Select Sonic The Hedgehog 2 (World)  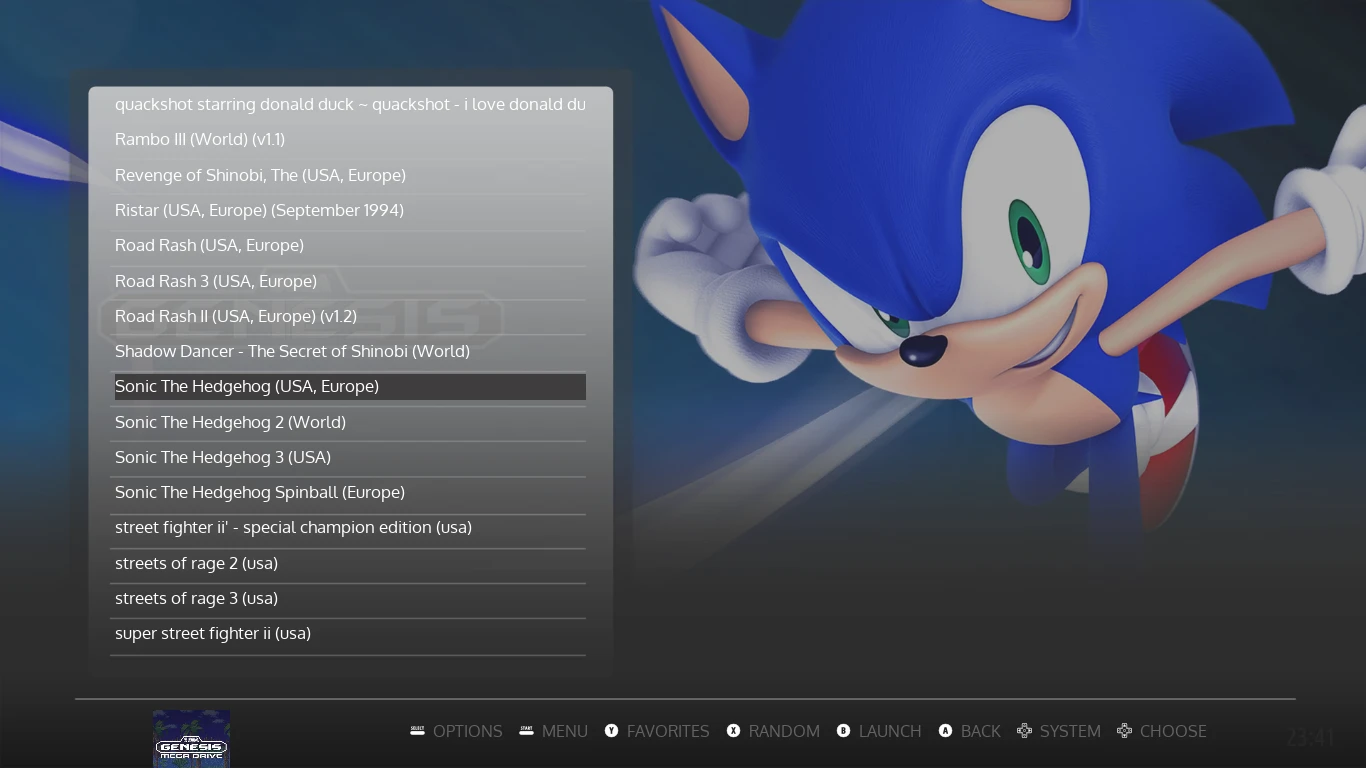tap(230, 422)
